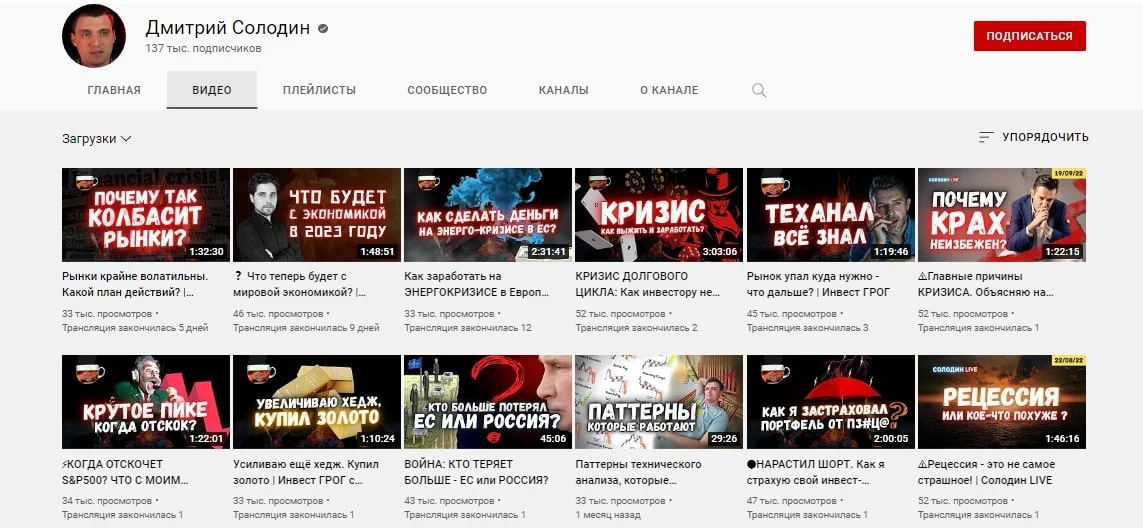1143x528 pixels.
Task: Click title 'Как заработать на ЭНЕРГОКРИЗИСЕ в Европ…'
Action: pos(477,284)
